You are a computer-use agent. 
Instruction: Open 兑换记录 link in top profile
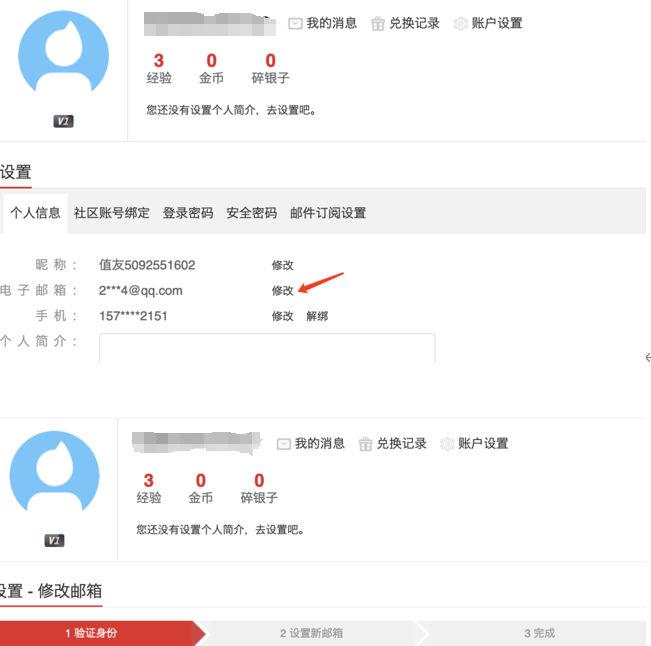(x=414, y=23)
